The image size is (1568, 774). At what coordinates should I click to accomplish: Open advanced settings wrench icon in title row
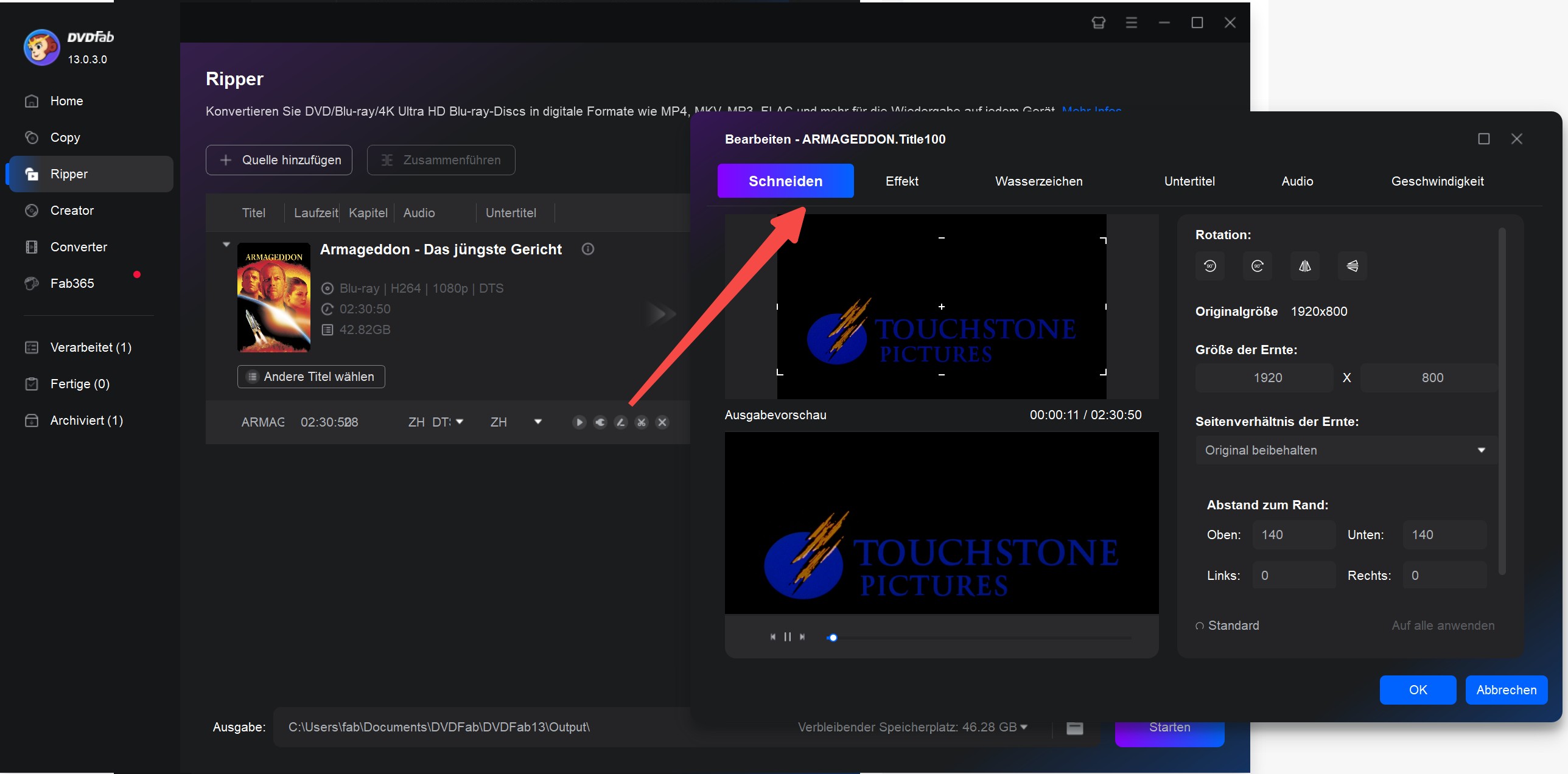coord(600,422)
